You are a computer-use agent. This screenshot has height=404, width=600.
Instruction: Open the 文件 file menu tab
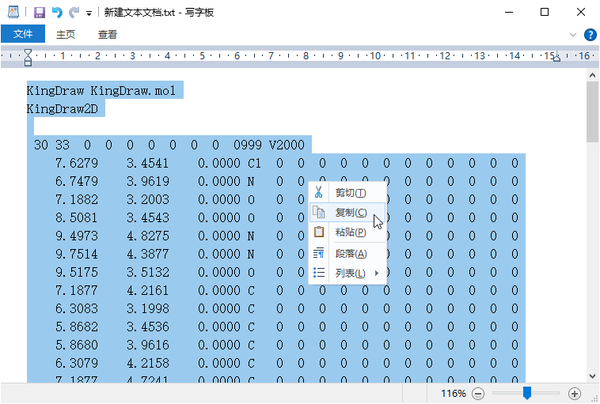(x=23, y=34)
